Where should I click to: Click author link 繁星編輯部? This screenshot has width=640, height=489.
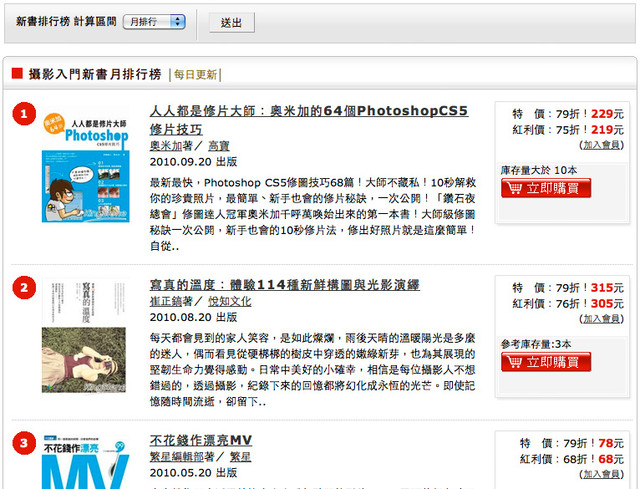coord(176,457)
